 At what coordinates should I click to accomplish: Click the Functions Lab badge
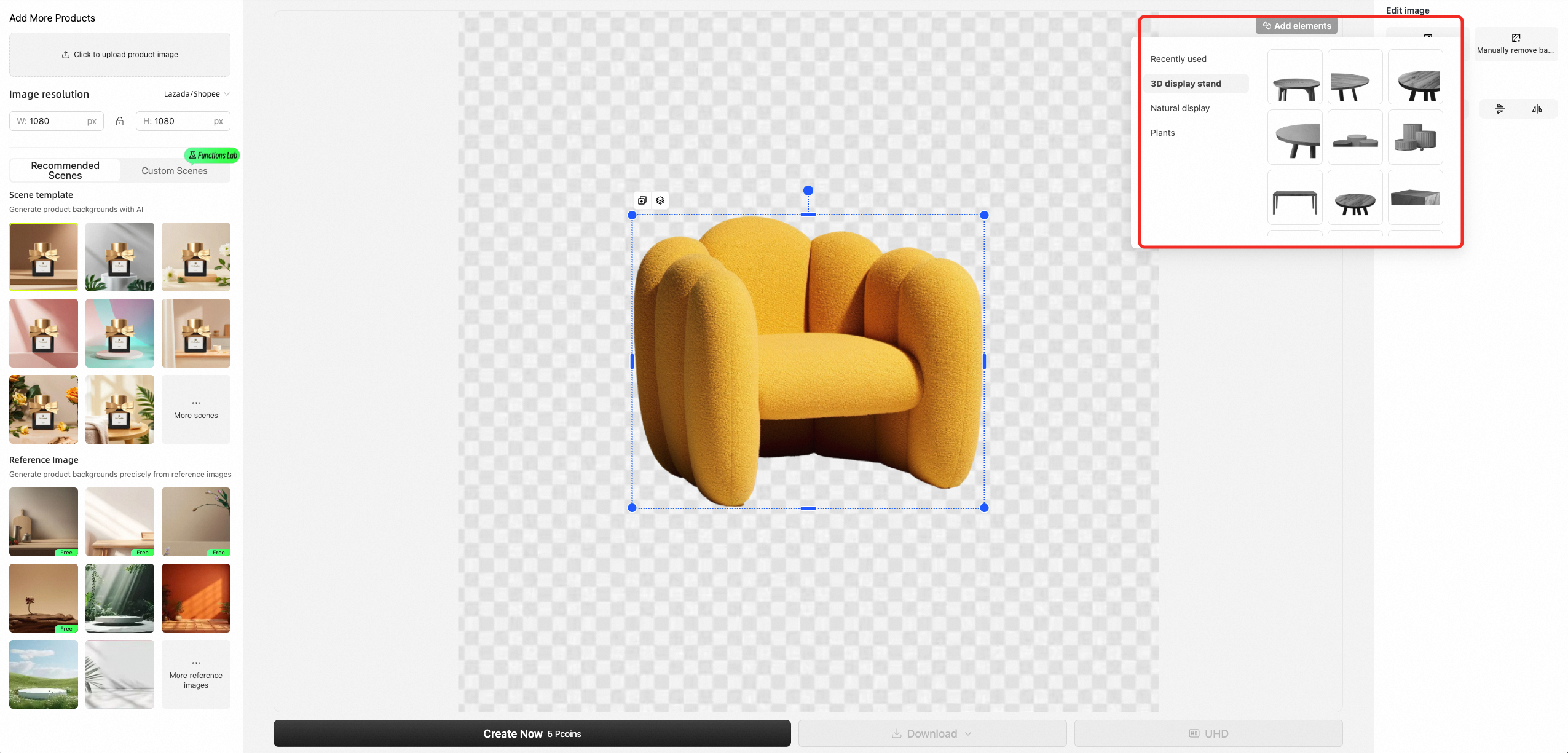coord(213,156)
